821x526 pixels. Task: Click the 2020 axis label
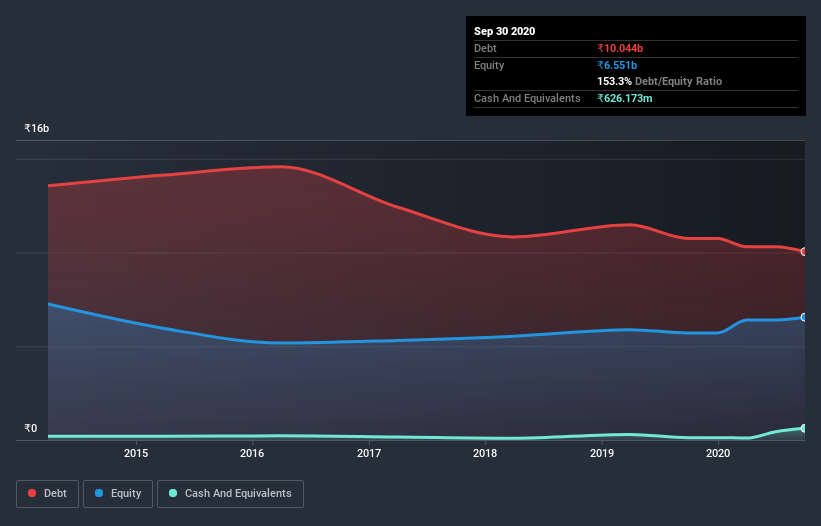click(x=718, y=453)
